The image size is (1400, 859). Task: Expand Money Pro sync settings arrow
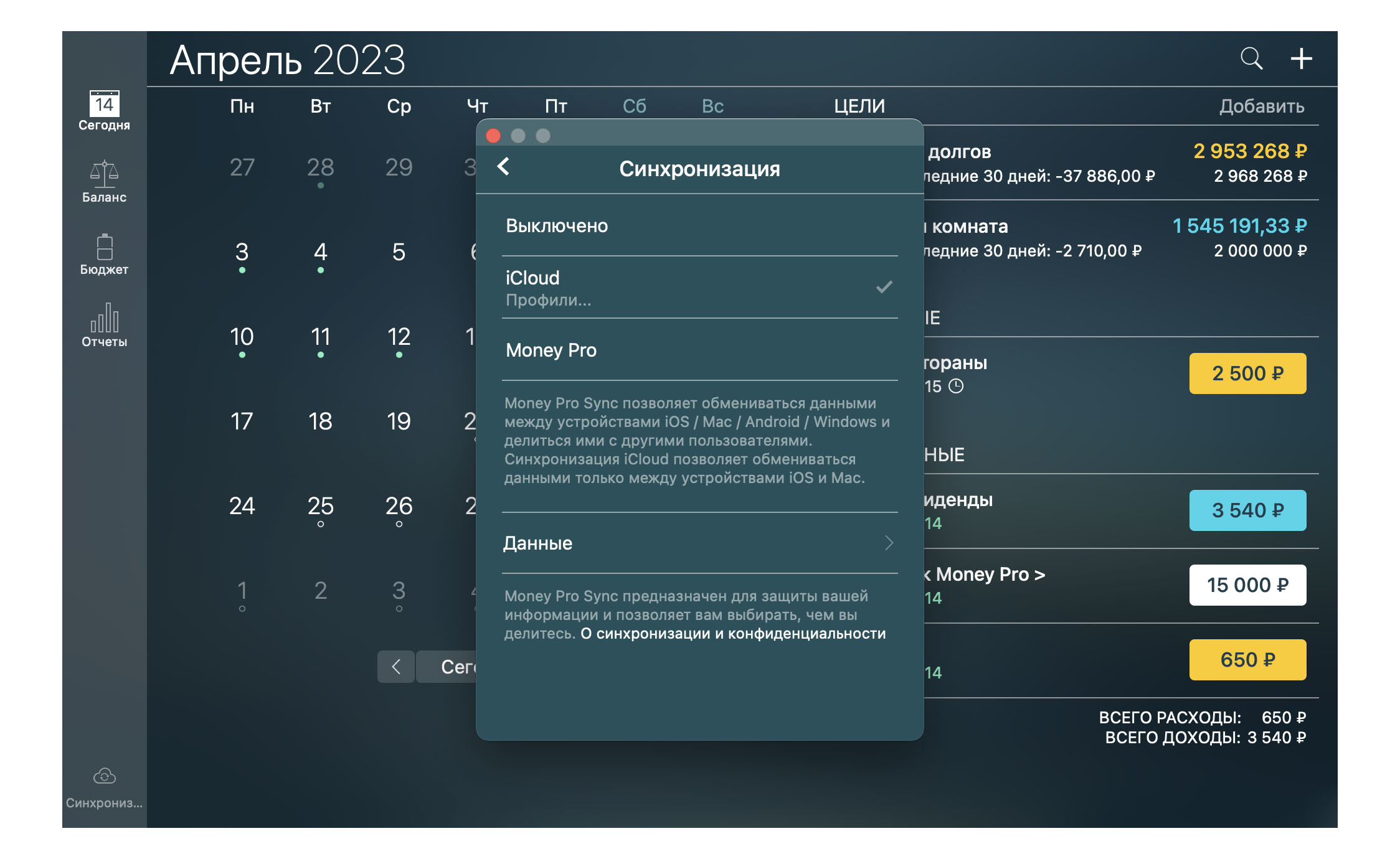pyautogui.click(x=888, y=543)
